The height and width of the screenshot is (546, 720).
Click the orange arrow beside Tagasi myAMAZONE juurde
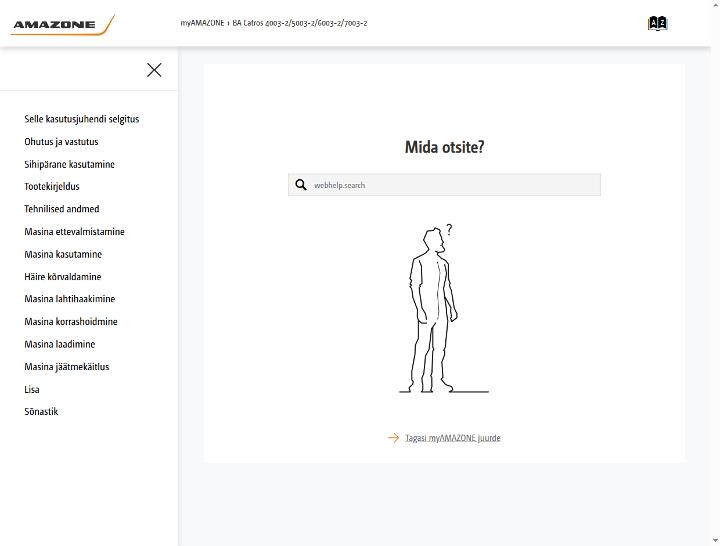click(x=393, y=438)
